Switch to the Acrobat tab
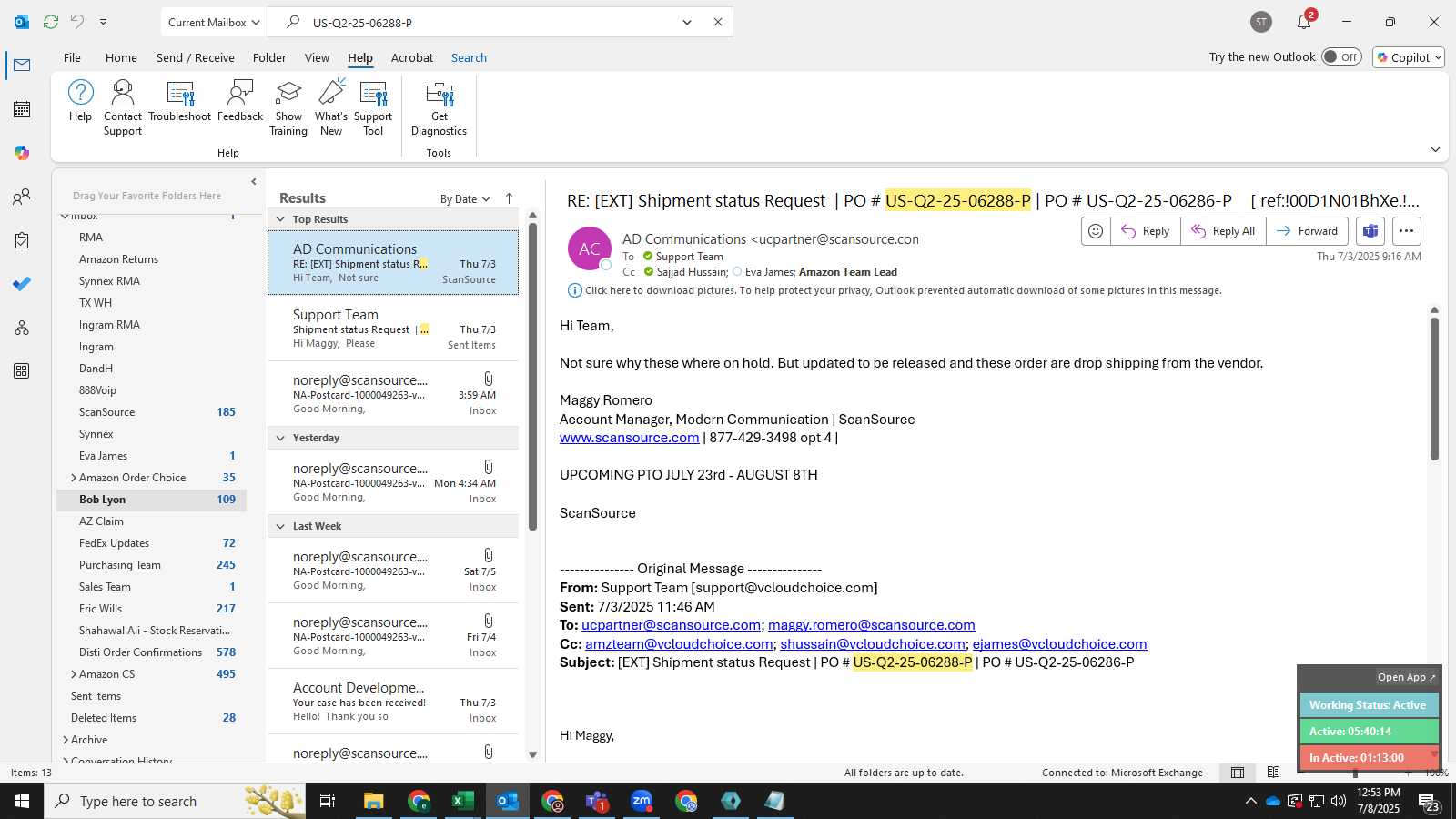This screenshot has height=819, width=1456. pos(412,57)
